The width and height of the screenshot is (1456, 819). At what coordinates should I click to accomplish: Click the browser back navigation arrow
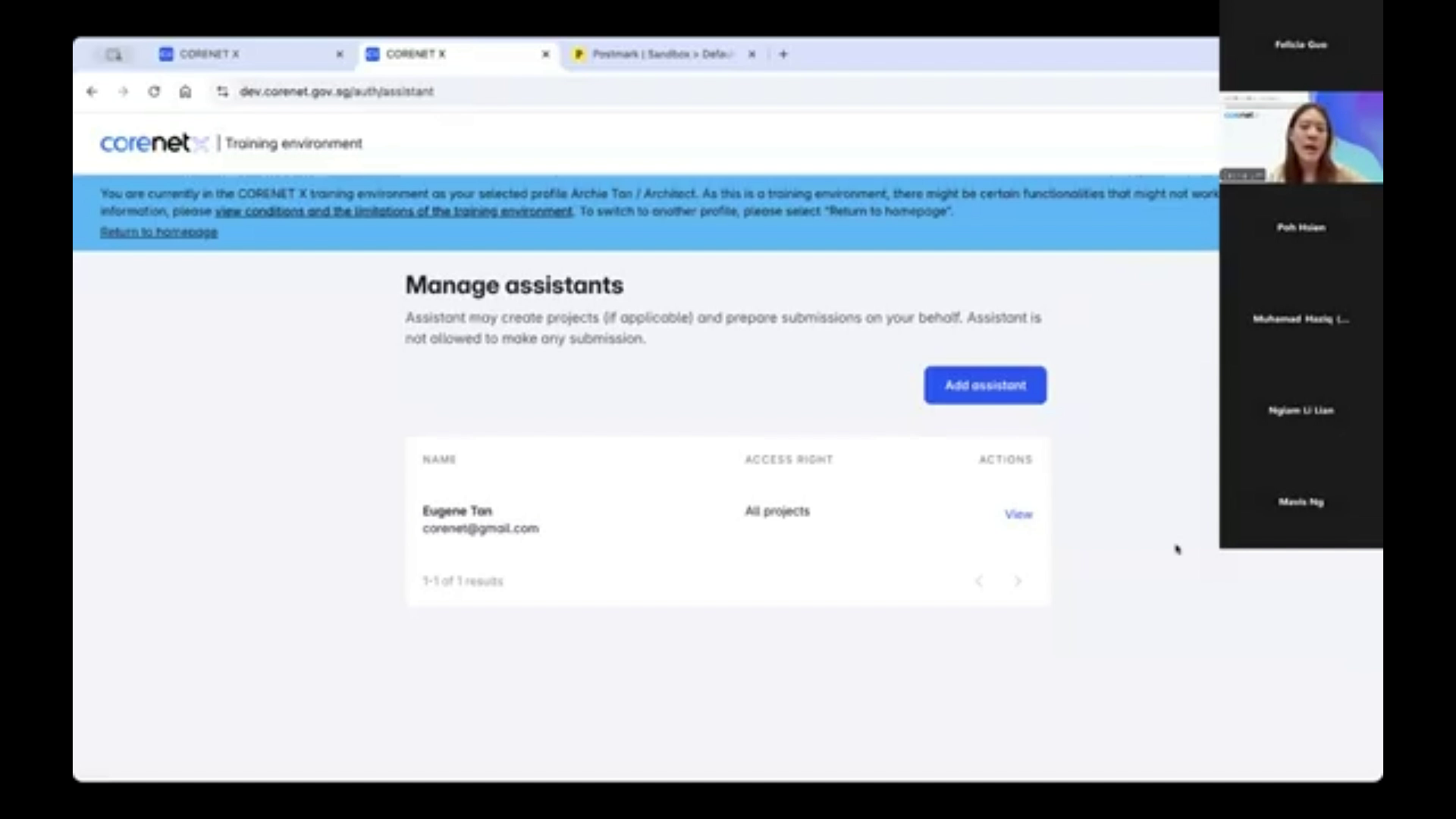click(x=92, y=91)
